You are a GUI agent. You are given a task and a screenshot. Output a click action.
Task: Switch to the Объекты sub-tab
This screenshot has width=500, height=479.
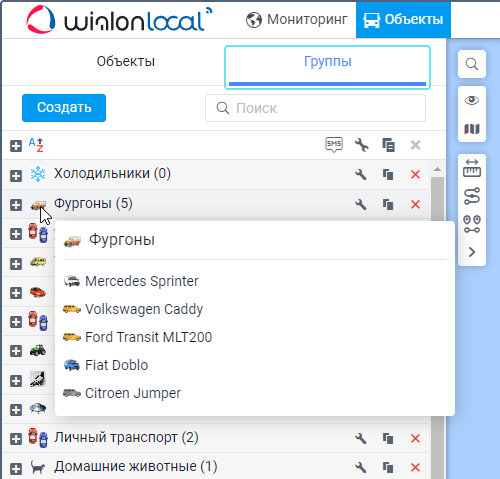(x=126, y=62)
